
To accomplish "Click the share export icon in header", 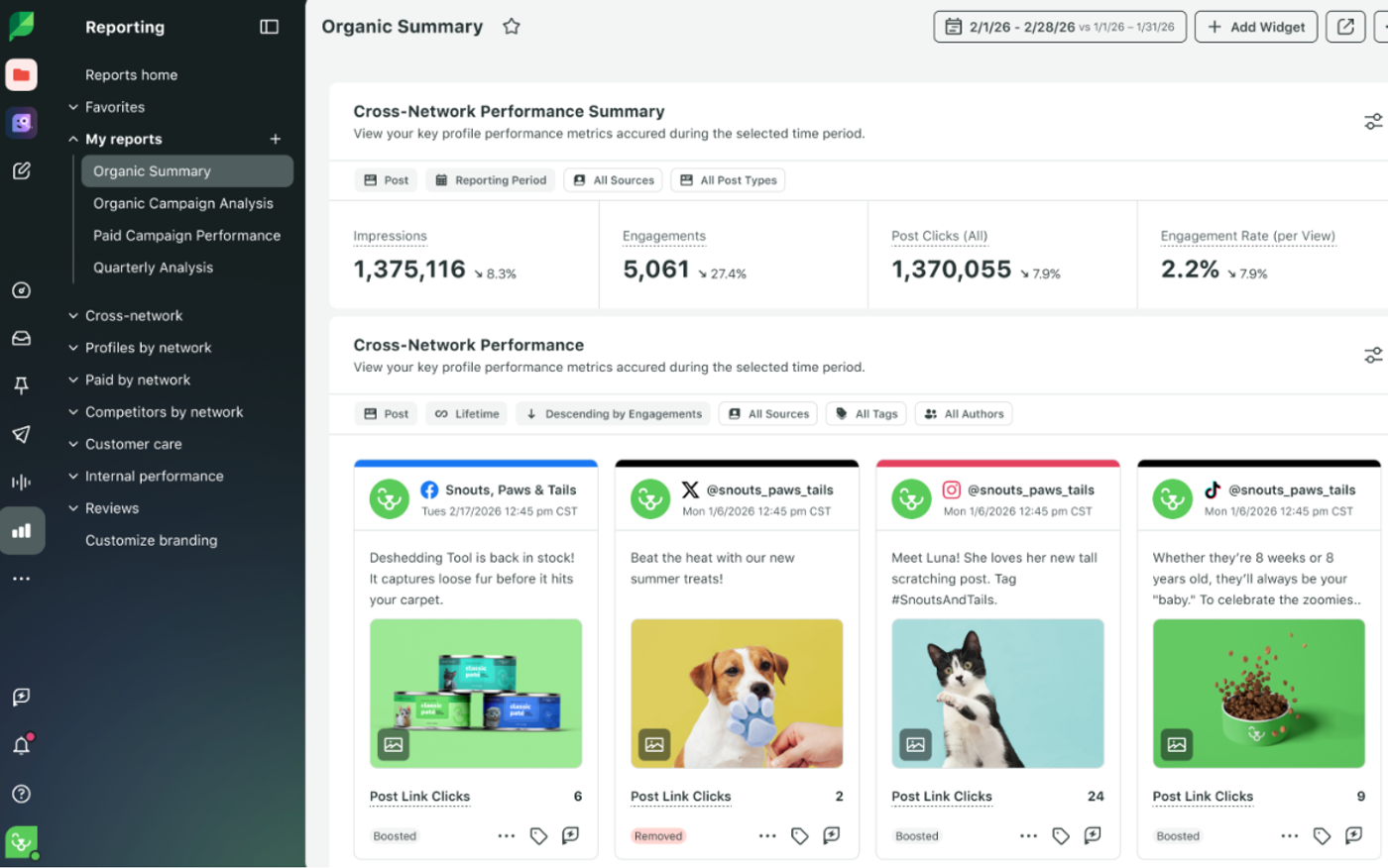I will (x=1345, y=27).
